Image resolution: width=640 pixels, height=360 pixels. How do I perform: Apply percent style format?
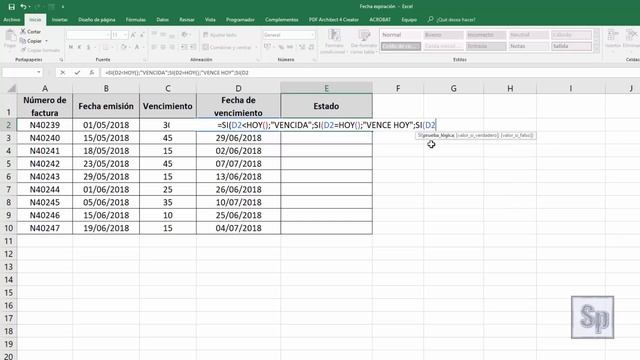coord(281,47)
